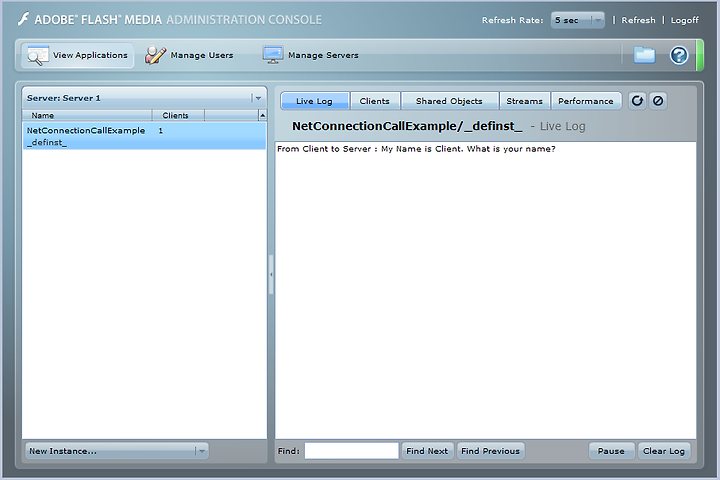The height and width of the screenshot is (480, 720).
Task: Click the Adobe Flash logo icon
Action: coord(23,19)
